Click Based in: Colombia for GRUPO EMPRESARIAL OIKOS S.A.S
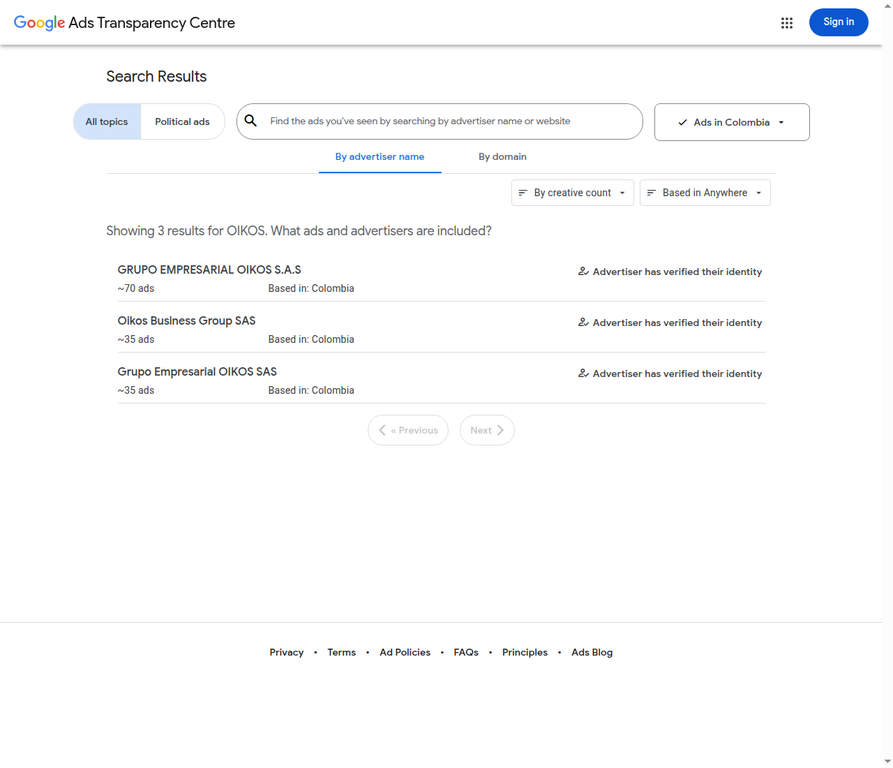The image size is (893, 768). coord(311,288)
